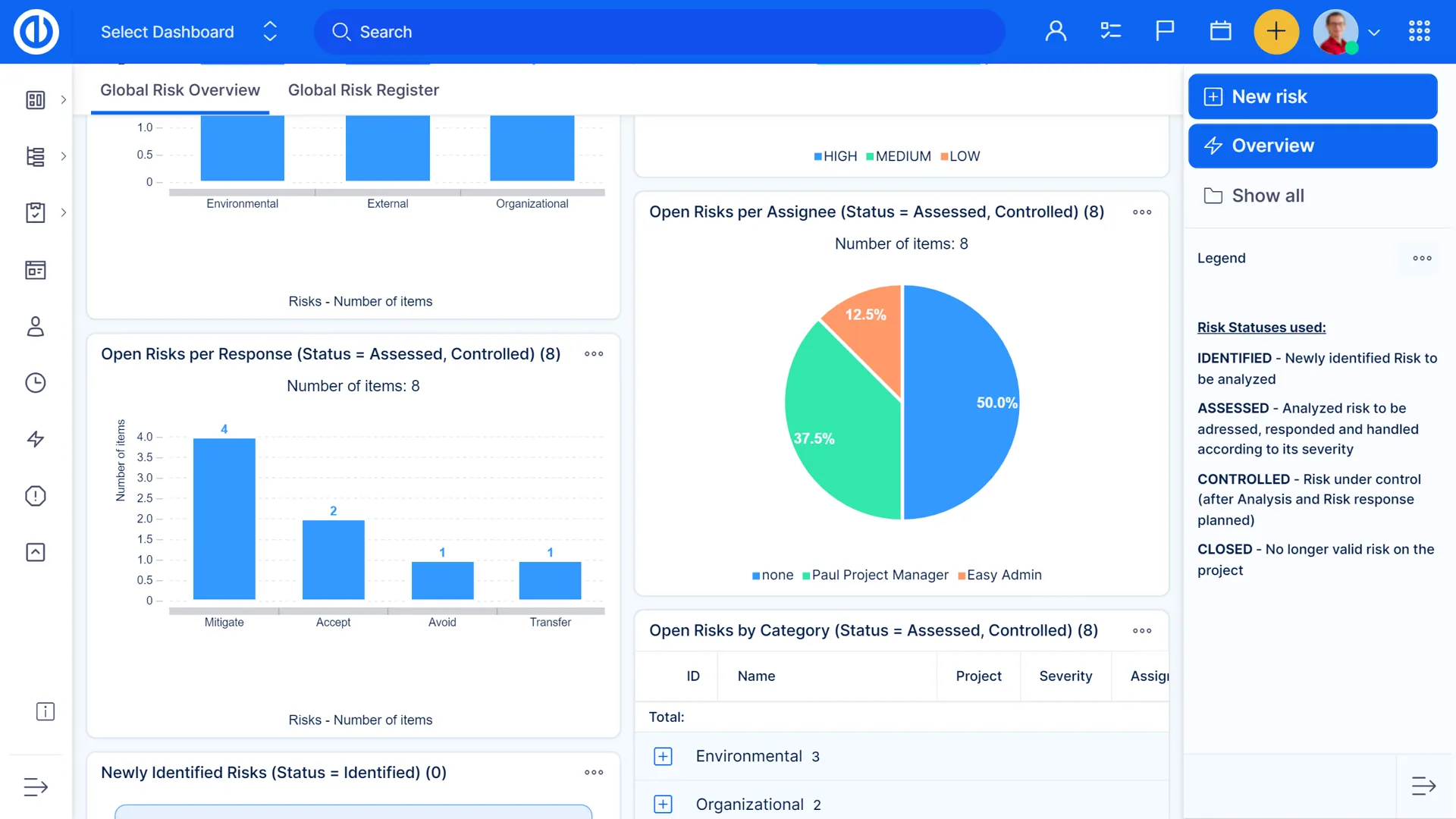This screenshot has height=819, width=1456.
Task: Toggle Easy Admin legend entry
Action: pos(999,575)
